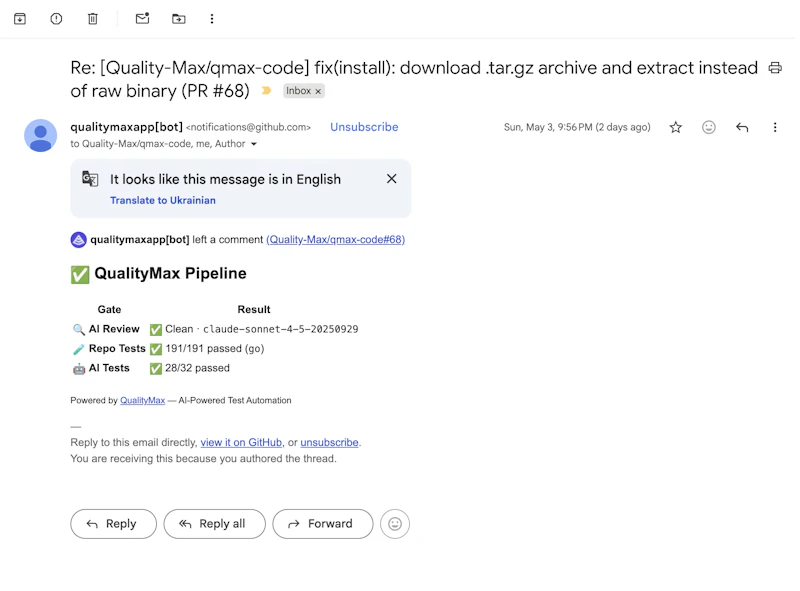Mark the email as unread

pyautogui.click(x=142, y=19)
